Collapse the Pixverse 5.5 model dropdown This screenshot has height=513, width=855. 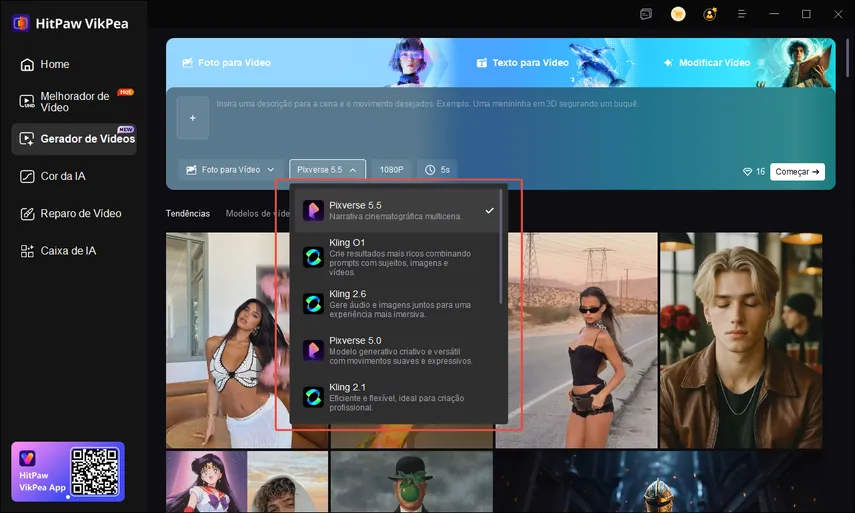pyautogui.click(x=327, y=170)
